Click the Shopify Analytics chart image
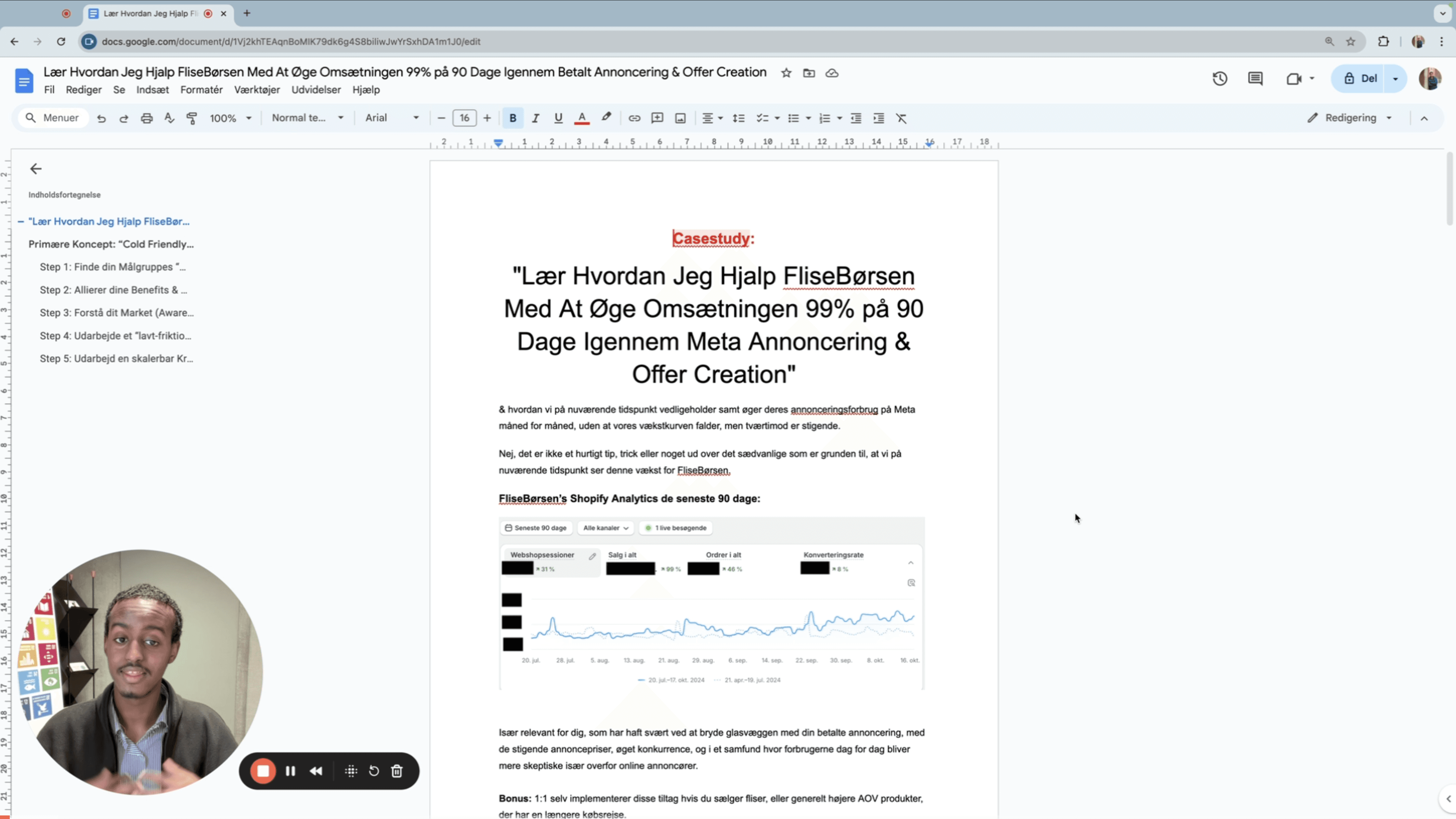This screenshot has width=1456, height=819. 712,604
